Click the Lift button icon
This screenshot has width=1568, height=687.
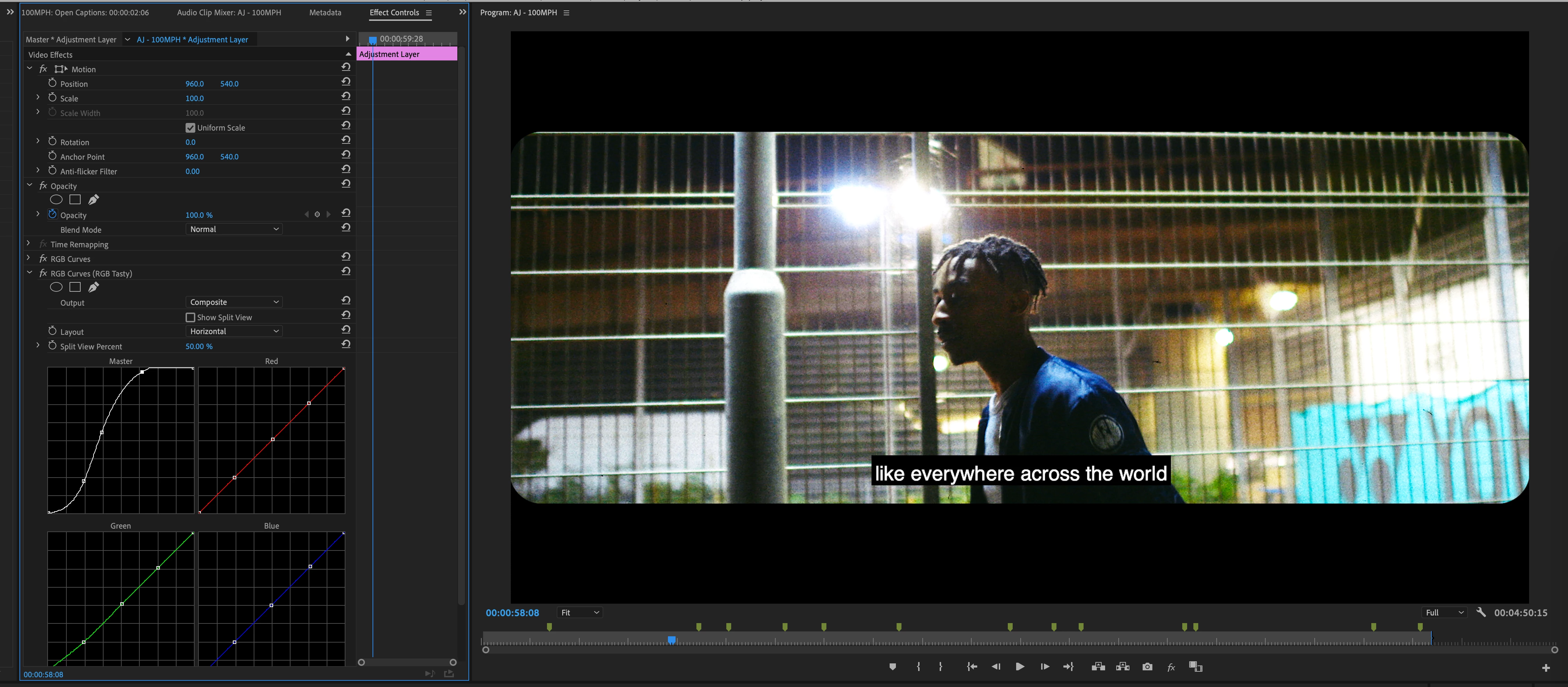pos(1098,667)
